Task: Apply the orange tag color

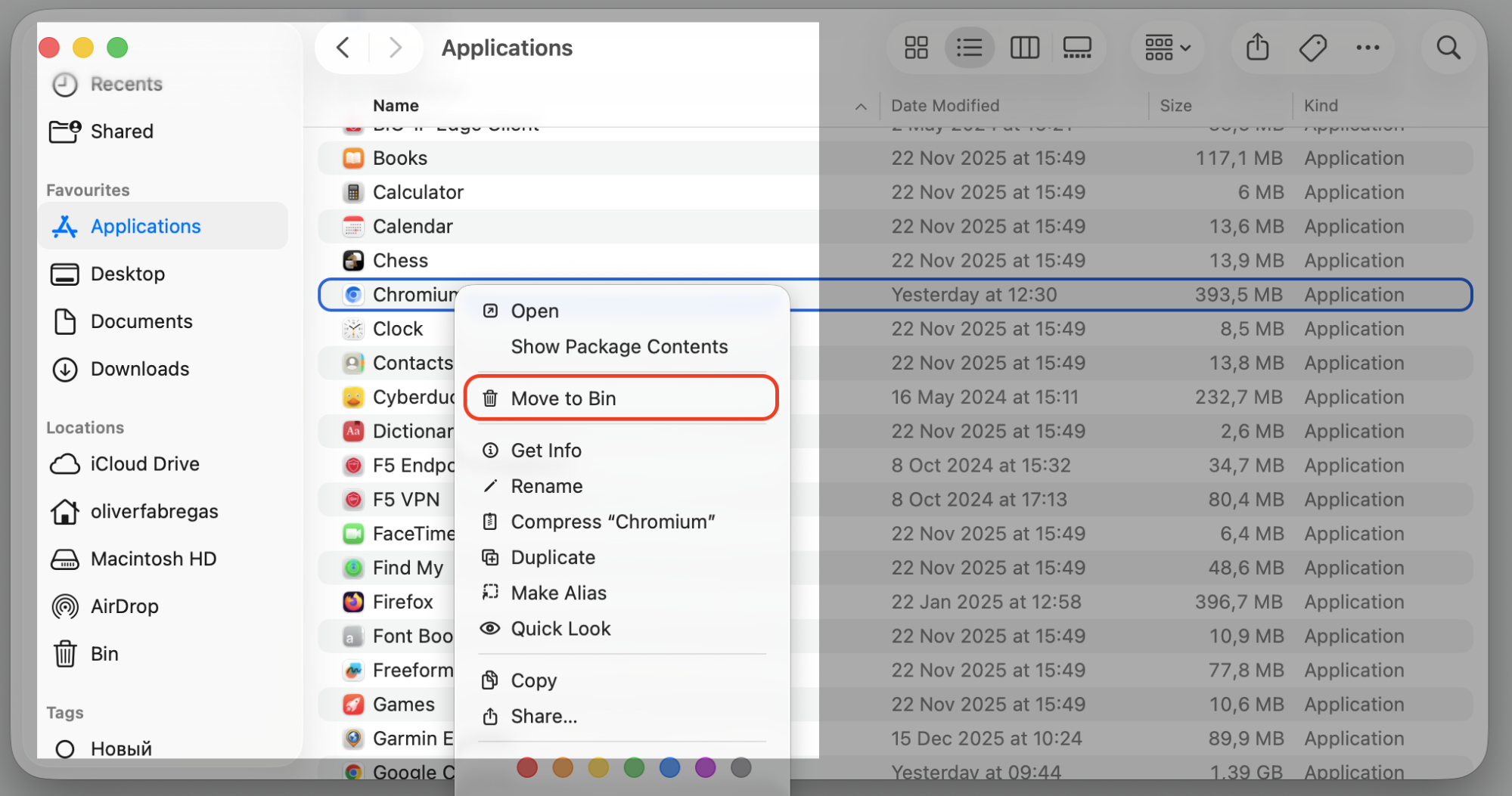Action: (563, 768)
